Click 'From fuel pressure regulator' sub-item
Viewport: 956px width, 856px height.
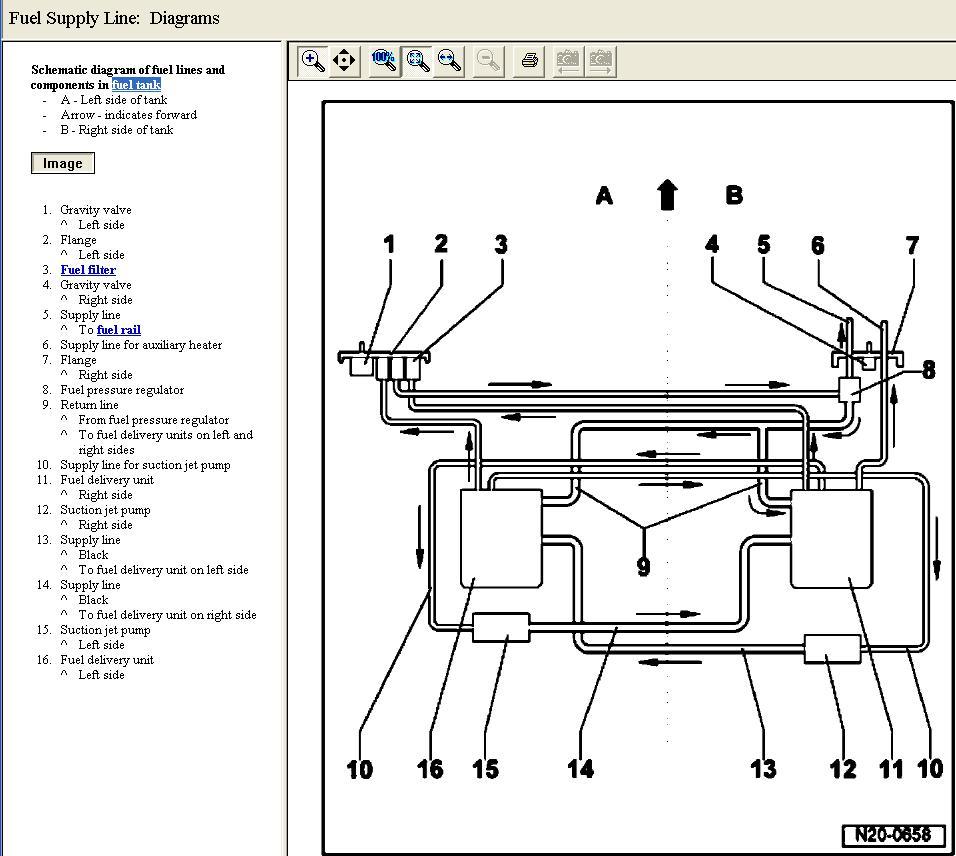click(154, 419)
